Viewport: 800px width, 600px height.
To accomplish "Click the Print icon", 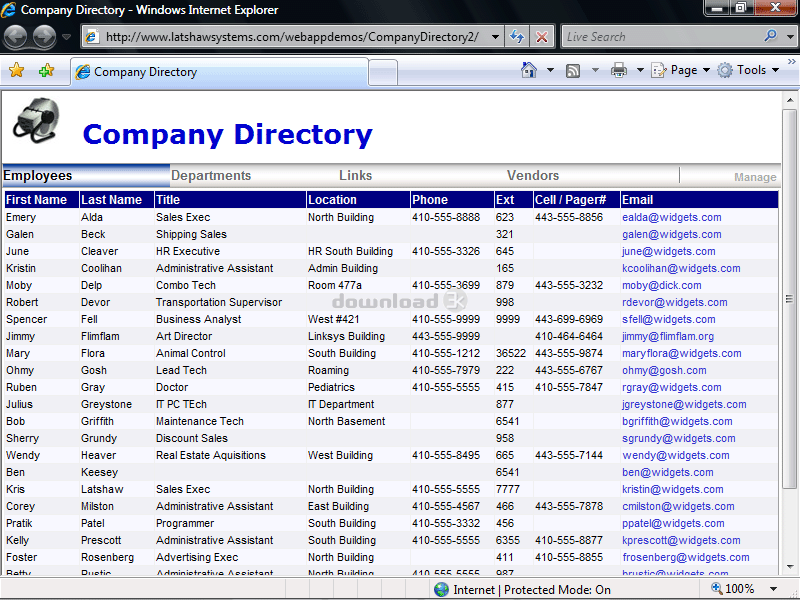I will [618, 70].
